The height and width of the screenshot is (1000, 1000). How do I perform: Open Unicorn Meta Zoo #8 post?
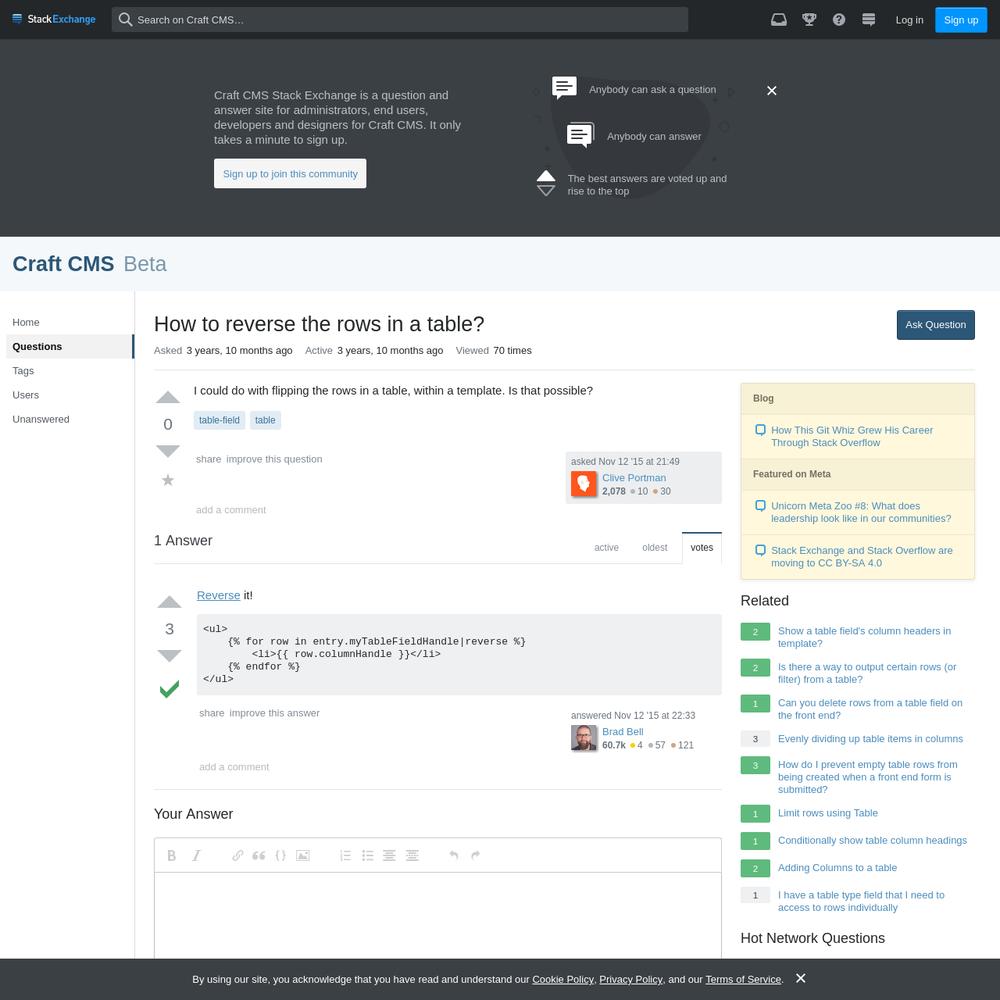click(861, 512)
